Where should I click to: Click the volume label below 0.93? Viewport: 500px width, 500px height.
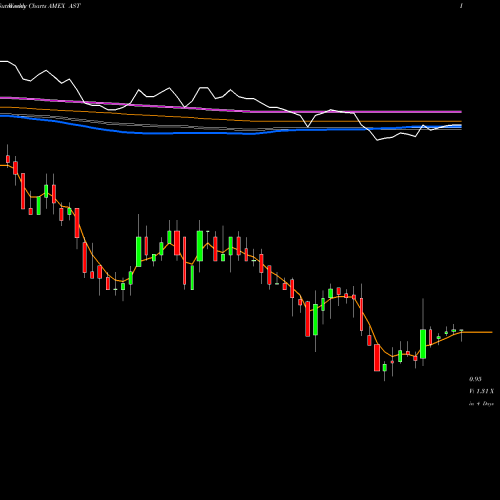click(x=481, y=391)
